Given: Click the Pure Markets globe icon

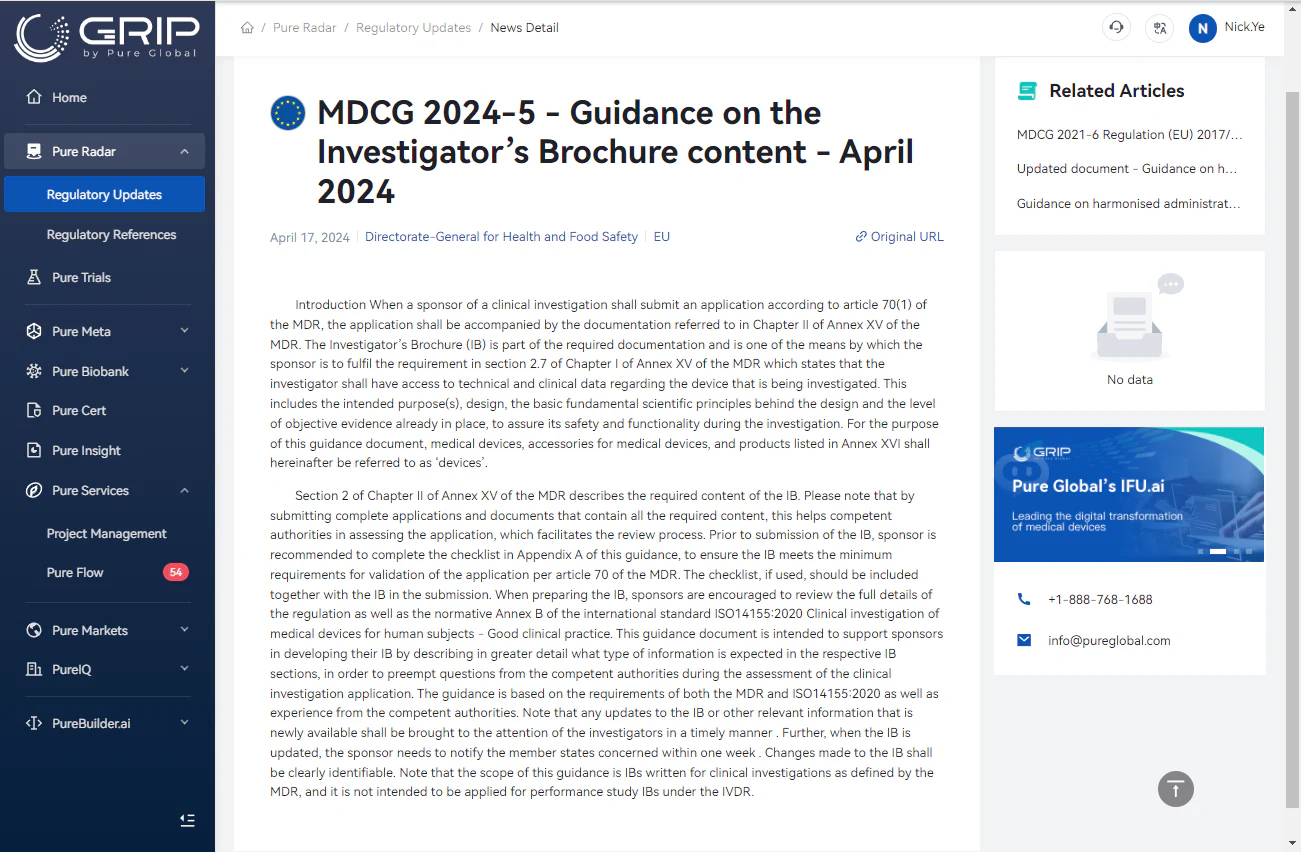Looking at the screenshot, I should click(x=34, y=630).
